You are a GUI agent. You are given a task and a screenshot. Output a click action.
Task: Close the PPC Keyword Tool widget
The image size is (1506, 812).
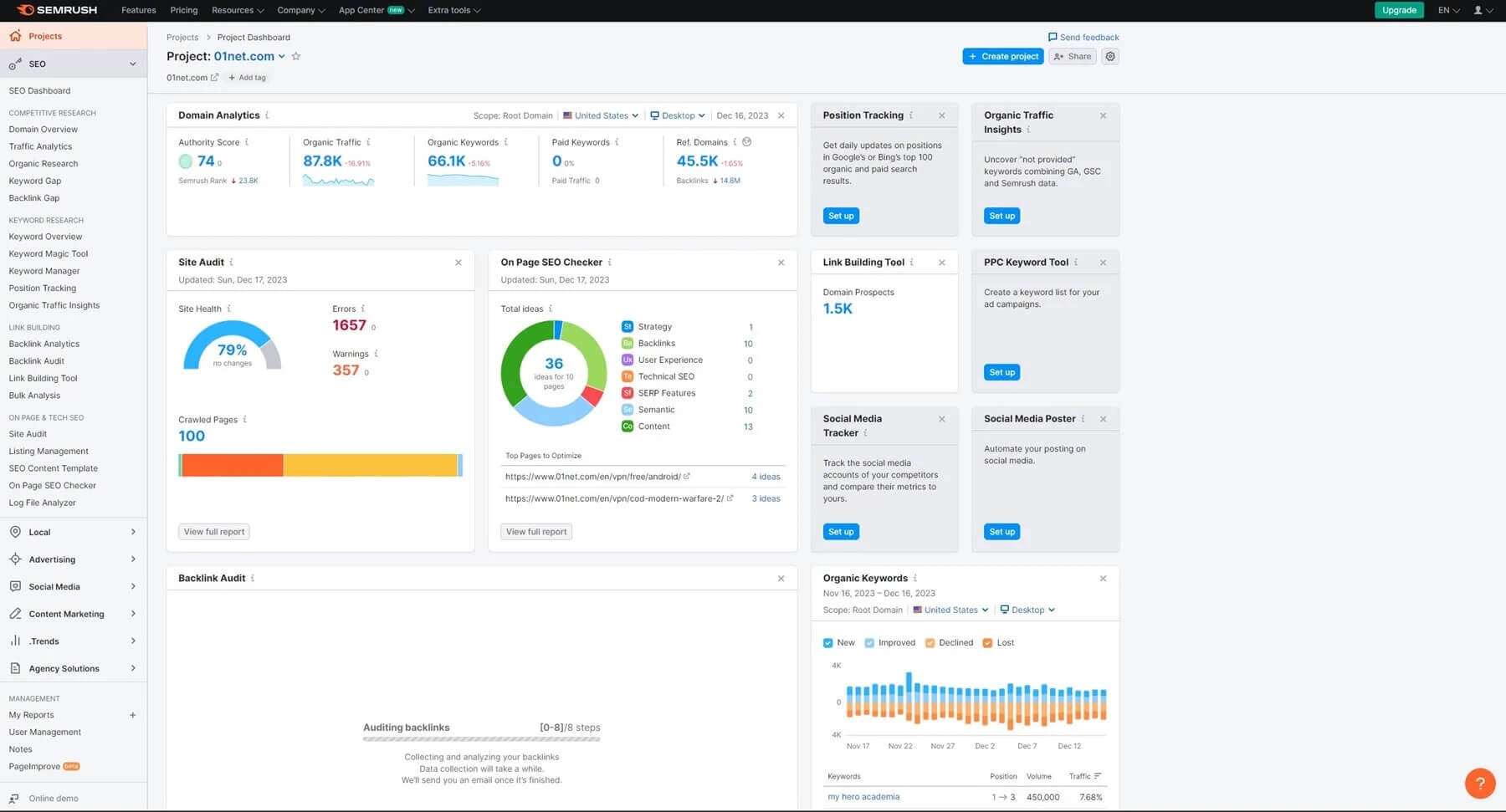coord(1103,263)
